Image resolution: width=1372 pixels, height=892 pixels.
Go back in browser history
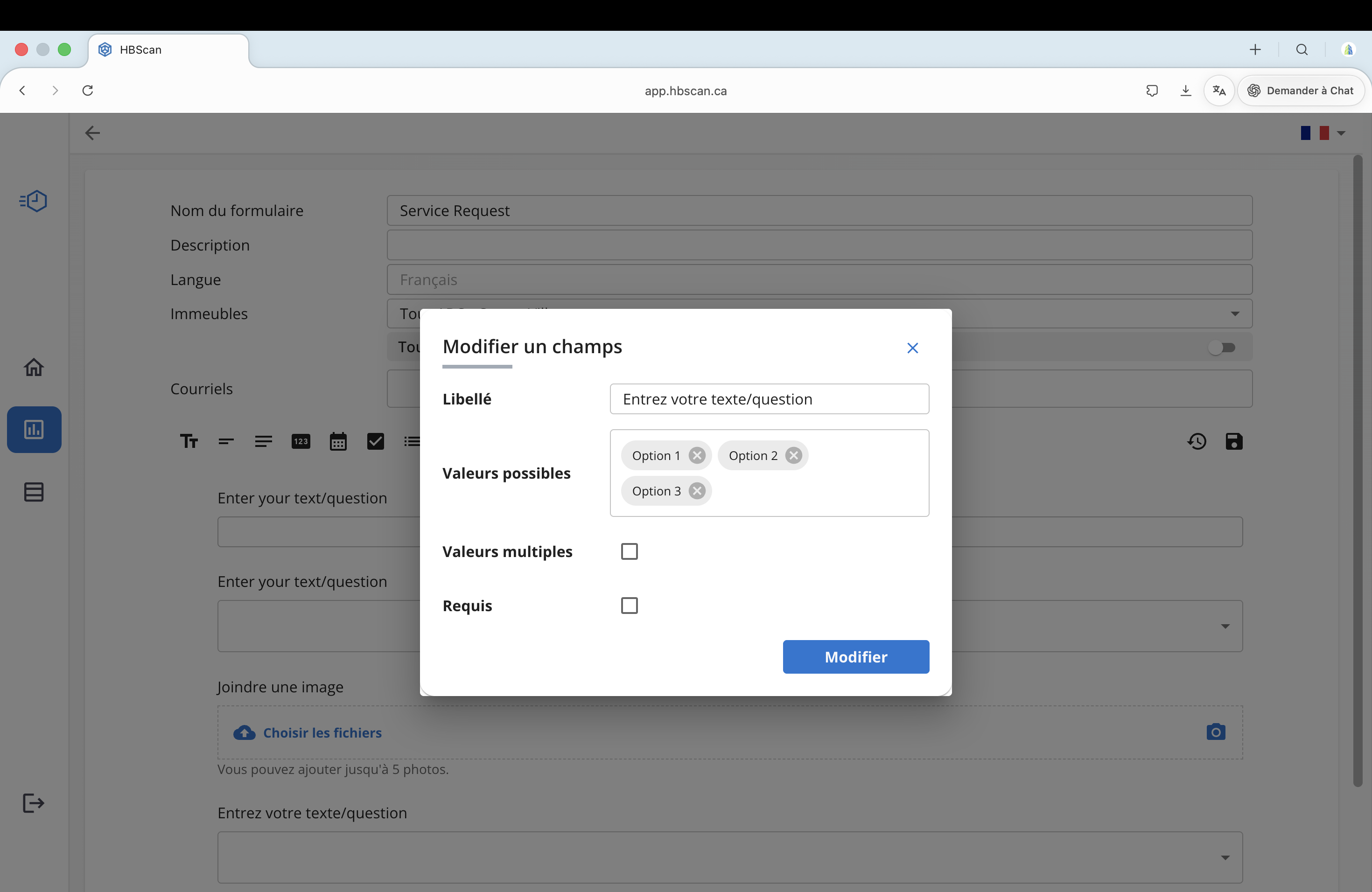22,91
